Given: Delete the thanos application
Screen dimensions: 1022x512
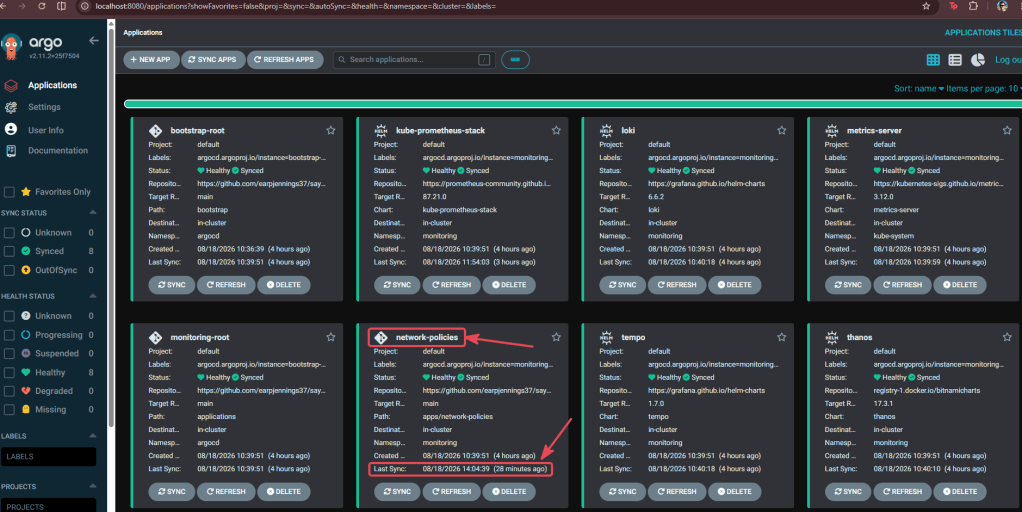Looking at the screenshot, I should pos(959,492).
